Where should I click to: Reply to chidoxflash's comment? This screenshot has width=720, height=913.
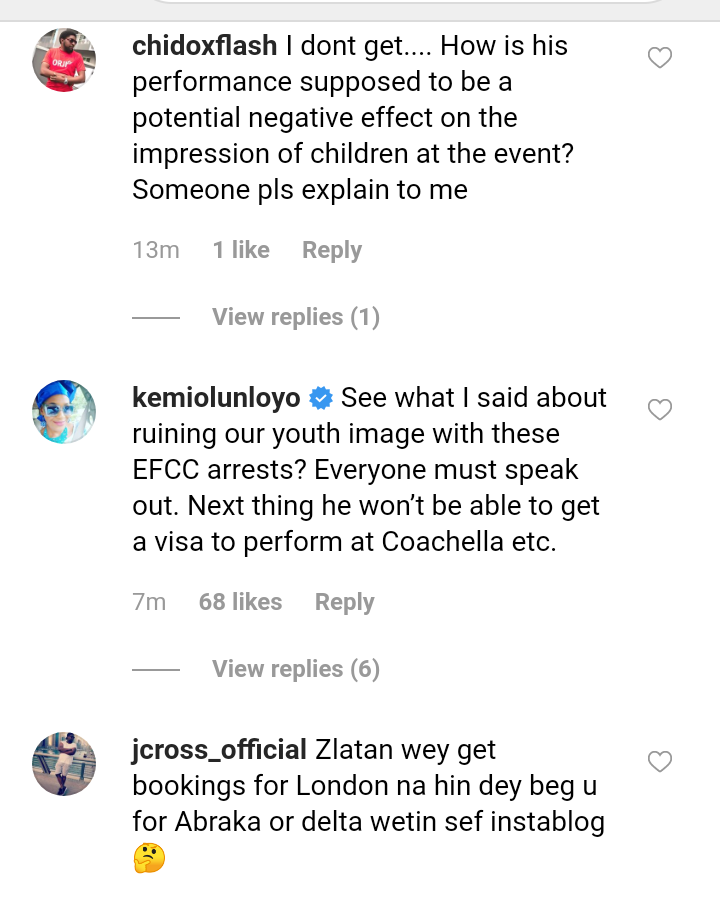tap(332, 250)
